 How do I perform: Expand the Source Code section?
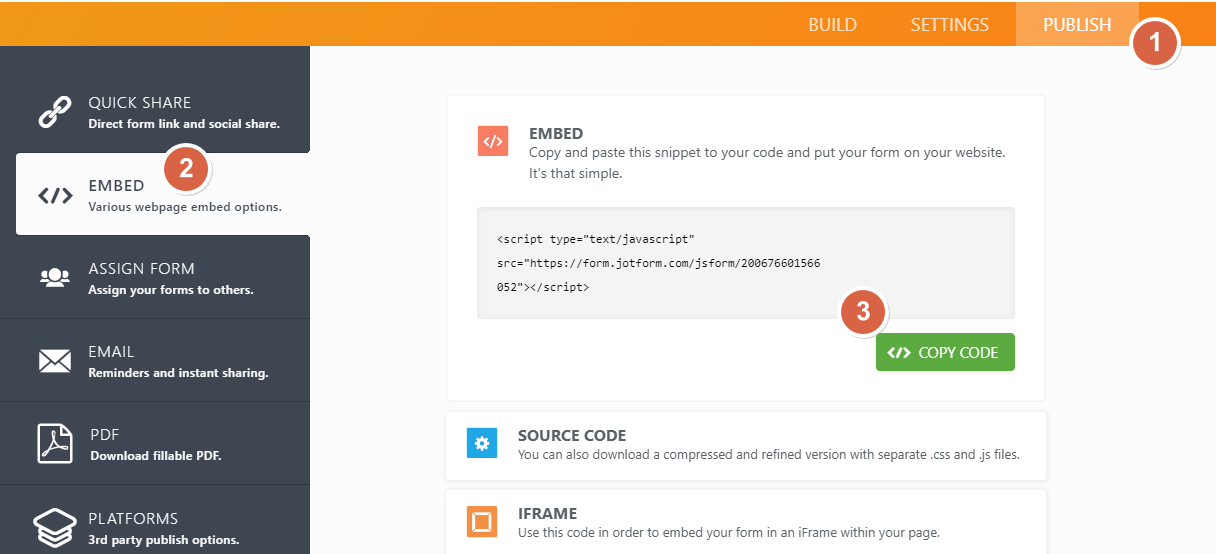745,445
